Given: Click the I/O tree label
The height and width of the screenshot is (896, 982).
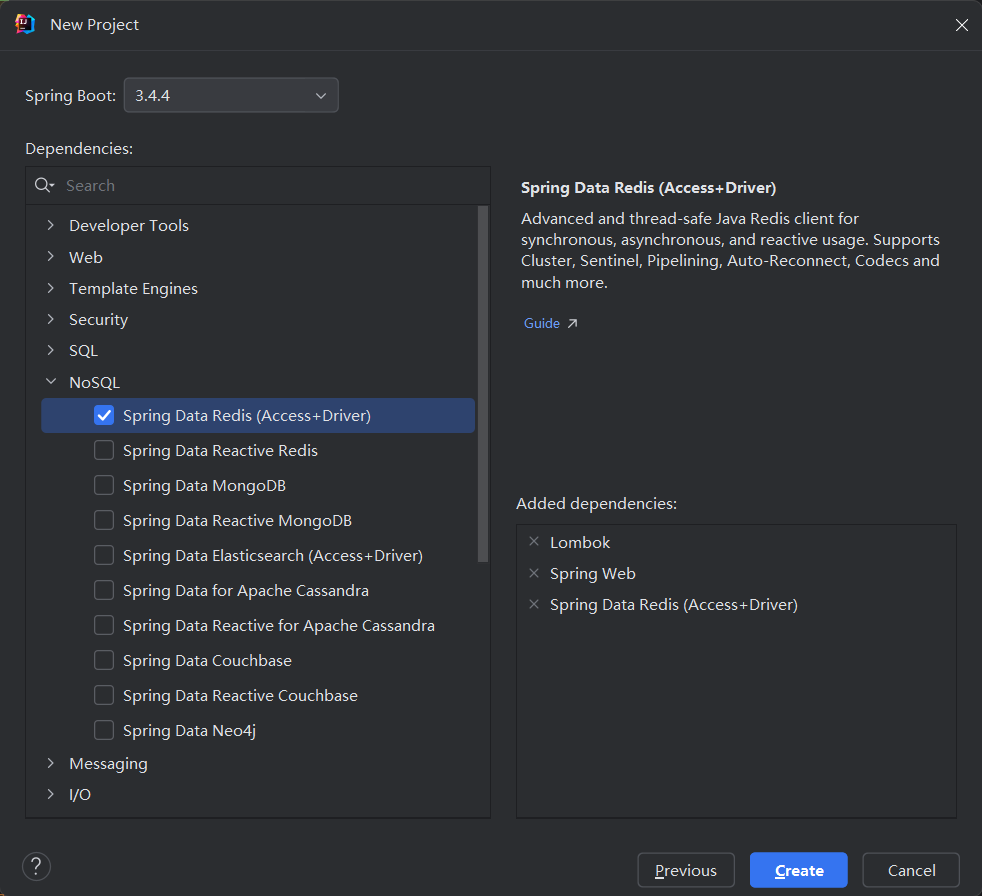Looking at the screenshot, I should pos(80,795).
